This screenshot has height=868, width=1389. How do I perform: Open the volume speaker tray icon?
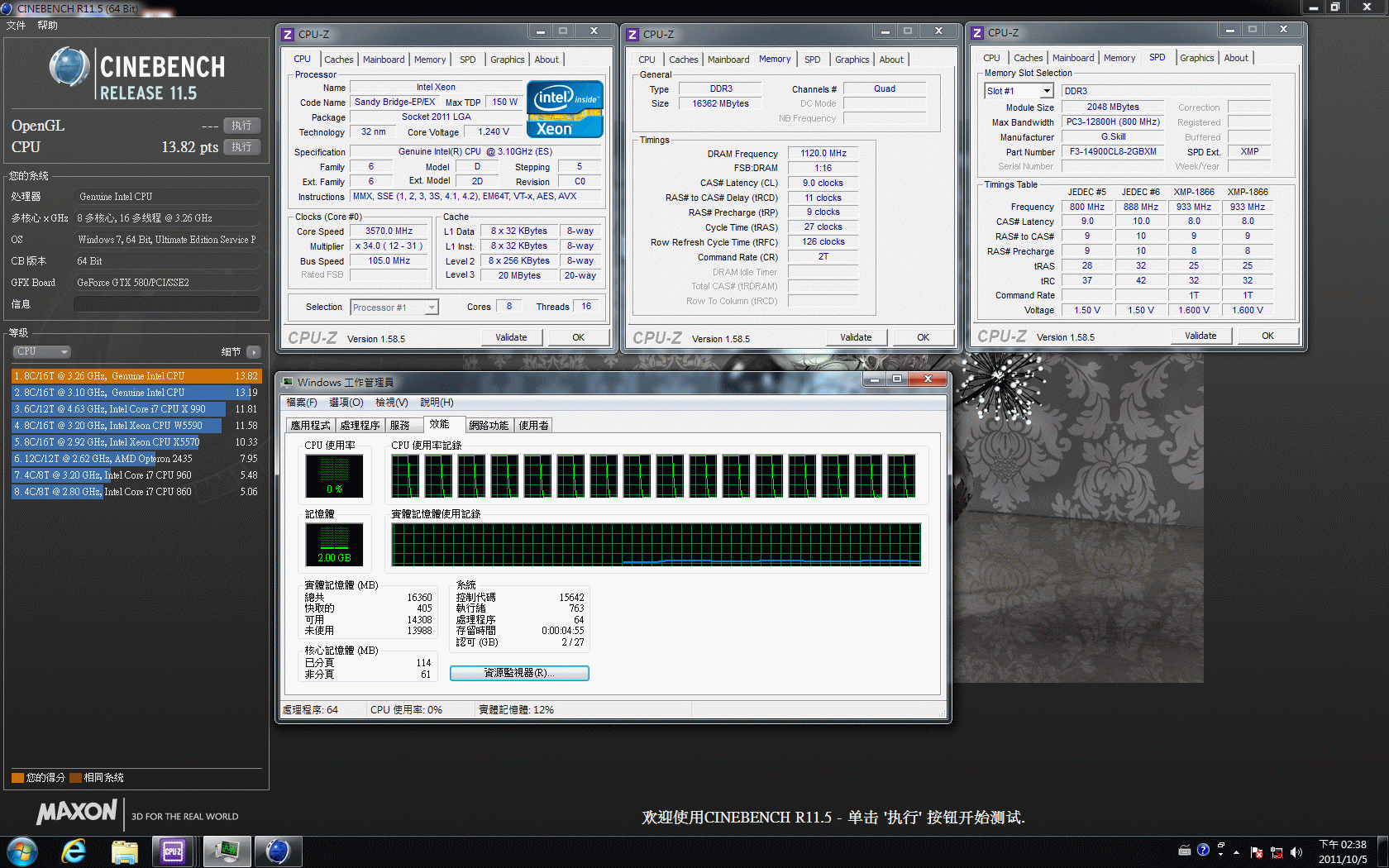pyautogui.click(x=1296, y=852)
